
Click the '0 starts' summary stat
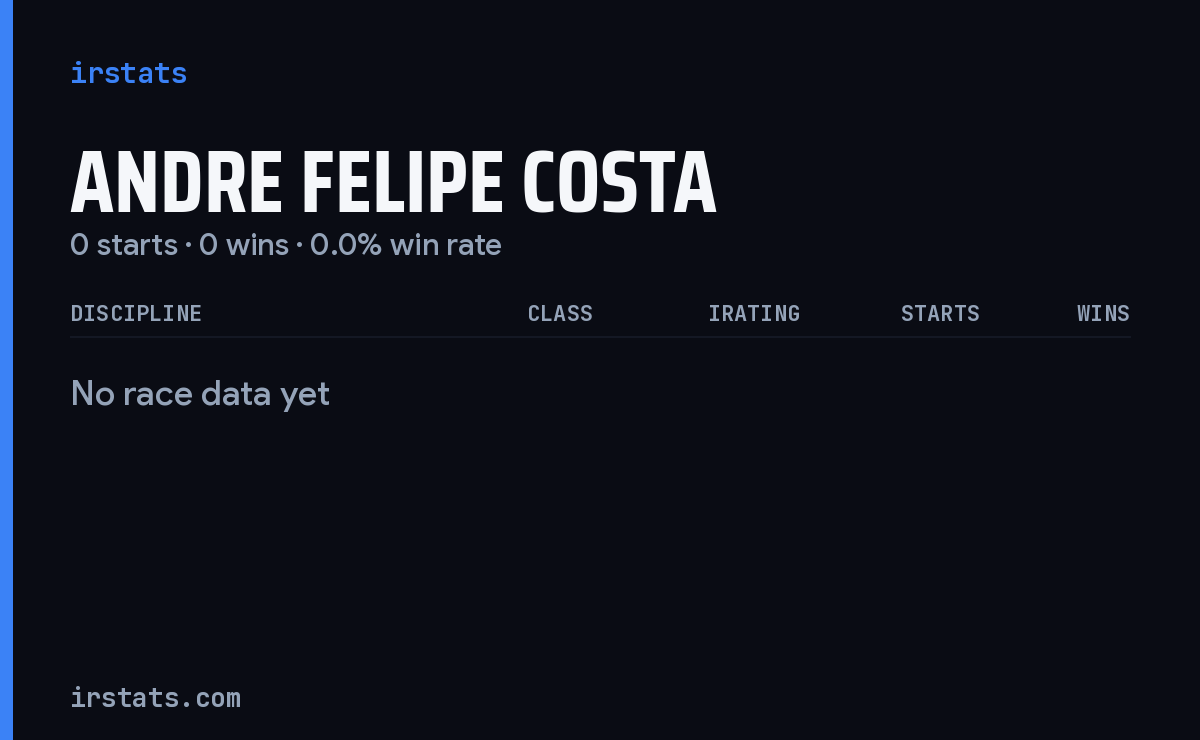tap(124, 244)
